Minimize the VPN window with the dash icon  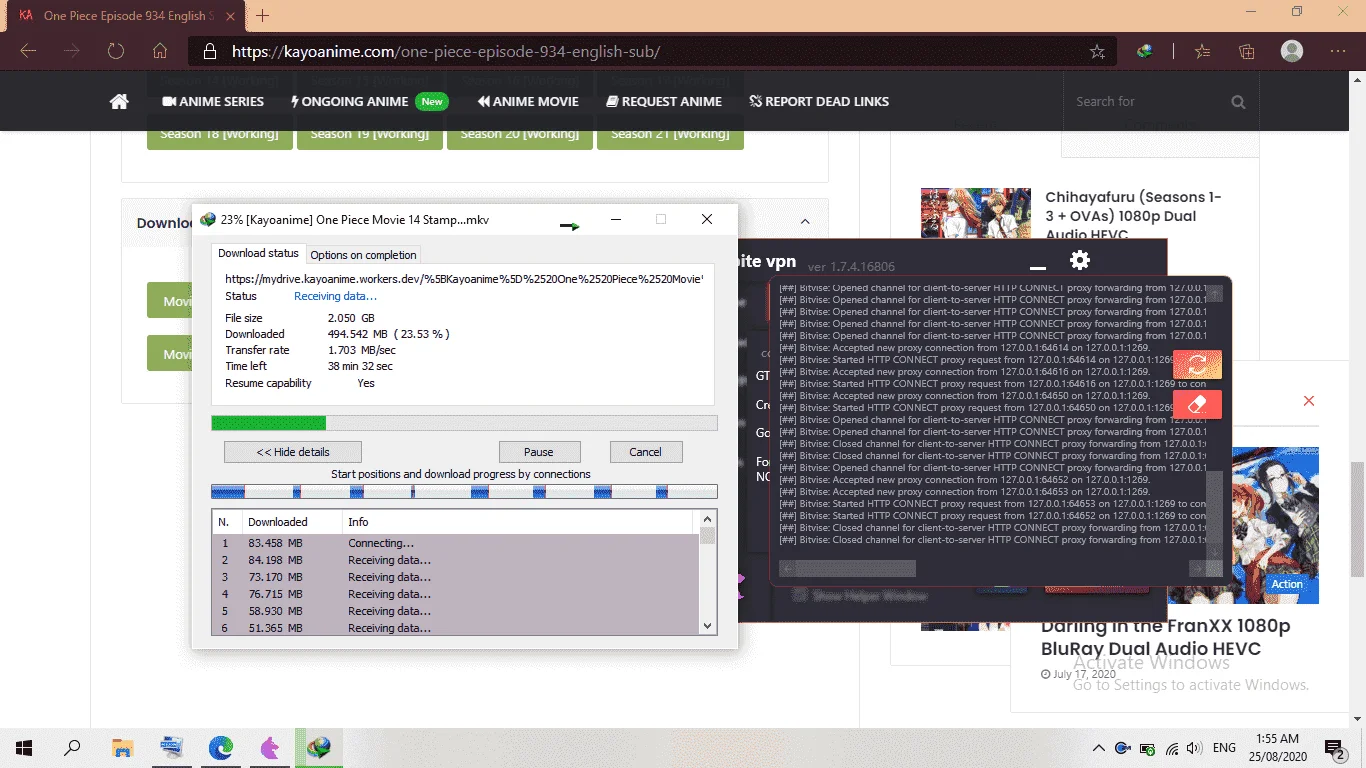point(1038,267)
